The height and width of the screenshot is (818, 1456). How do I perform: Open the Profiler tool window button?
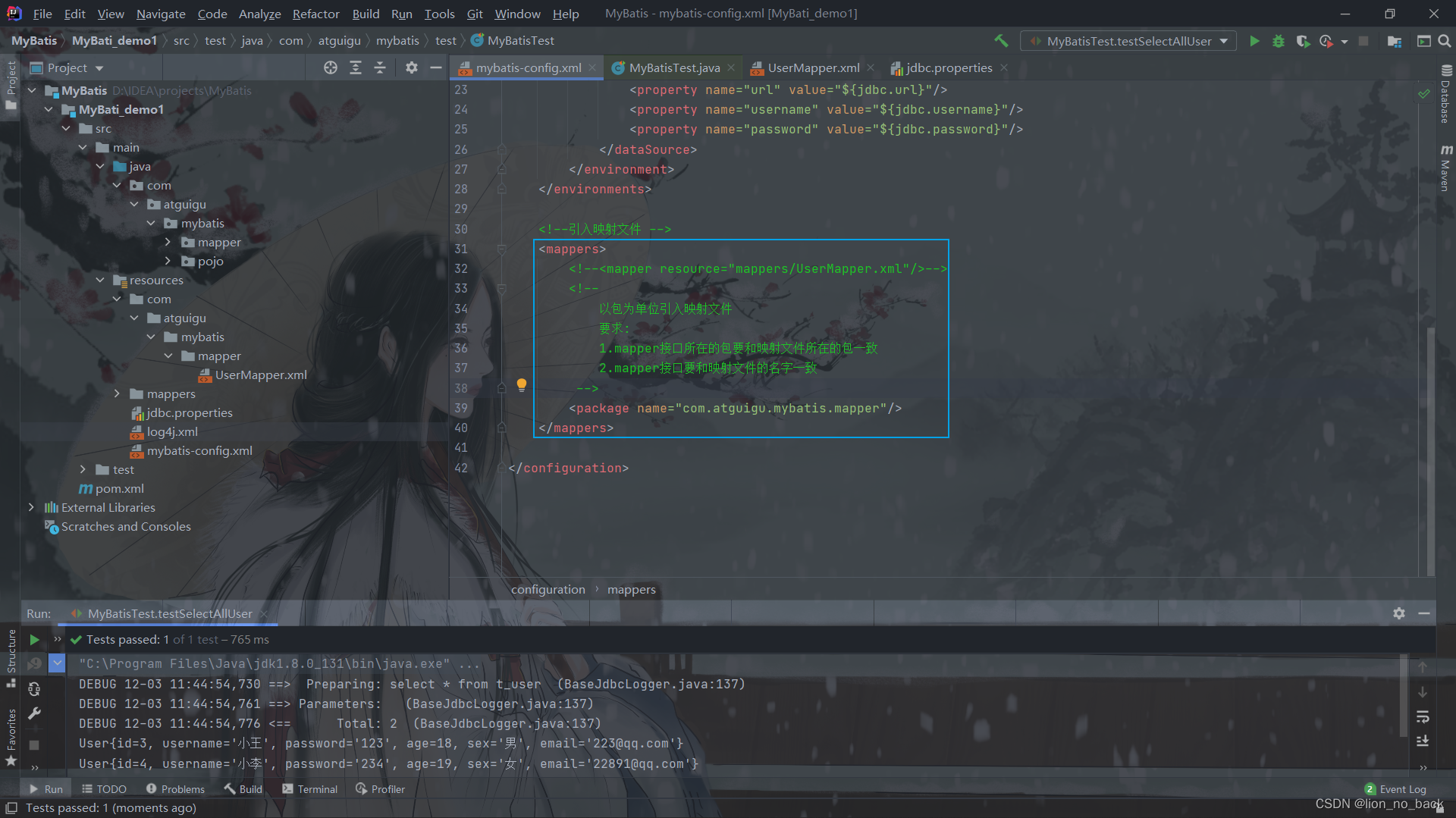tap(381, 789)
